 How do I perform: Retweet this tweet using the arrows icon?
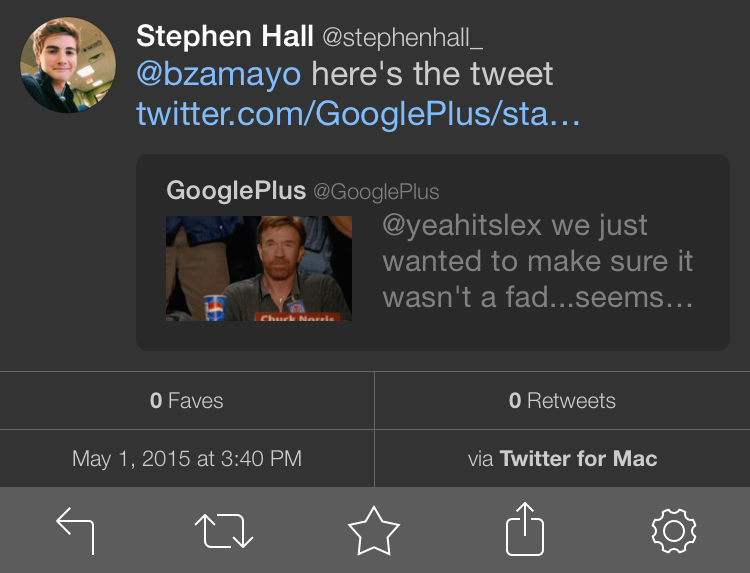(x=226, y=530)
